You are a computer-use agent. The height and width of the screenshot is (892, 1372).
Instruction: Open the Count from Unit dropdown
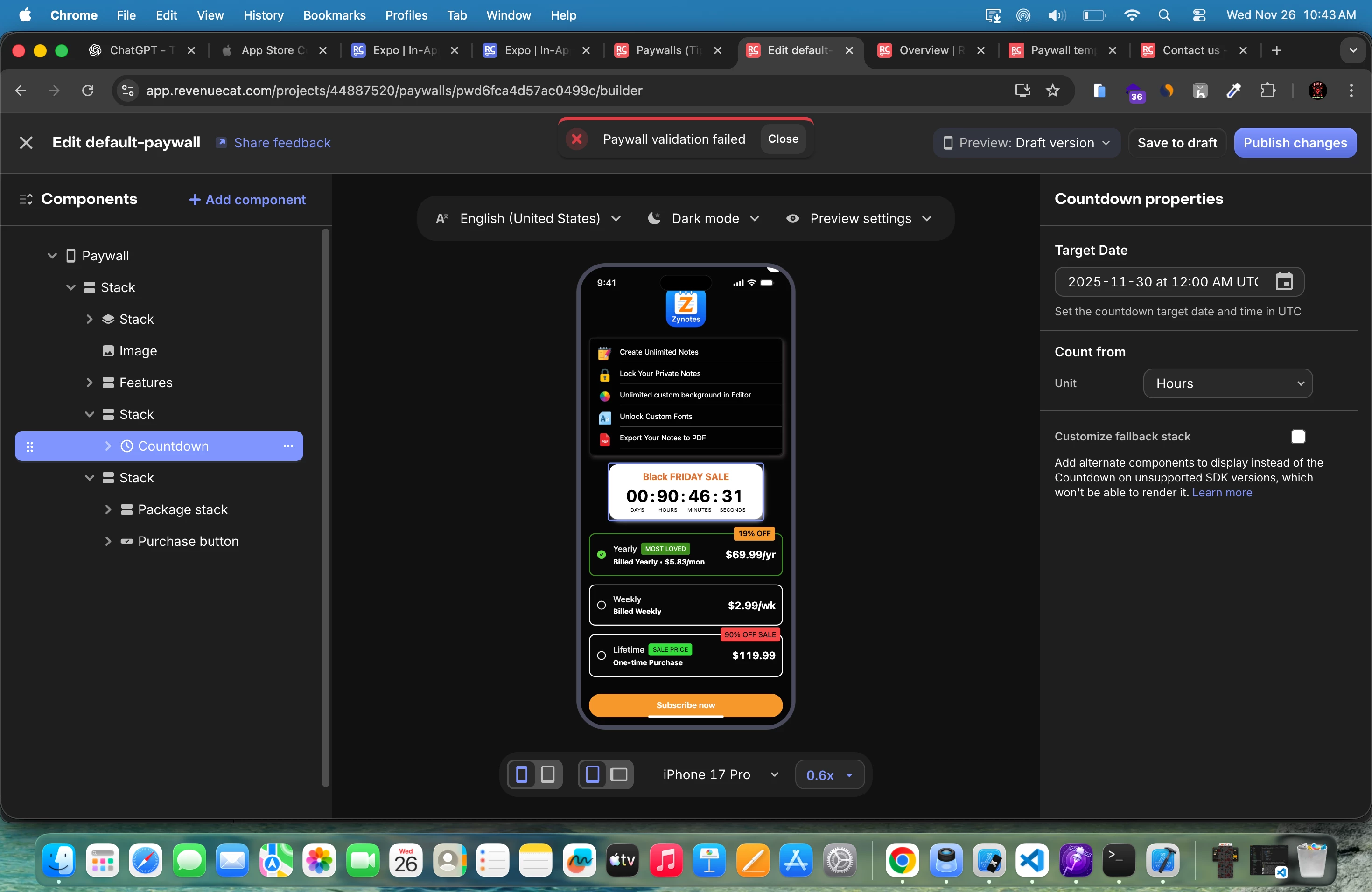(x=1227, y=383)
